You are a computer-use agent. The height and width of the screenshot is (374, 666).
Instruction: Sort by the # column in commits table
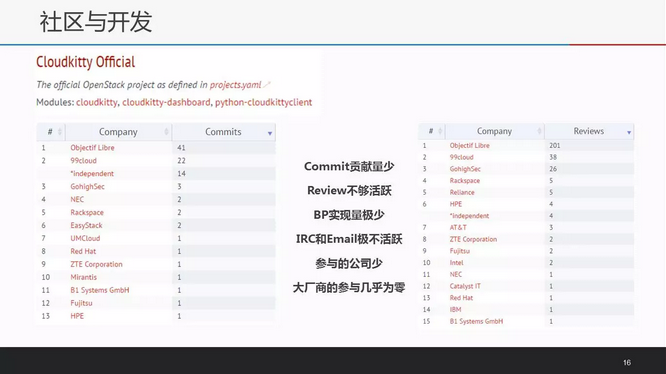59,132
